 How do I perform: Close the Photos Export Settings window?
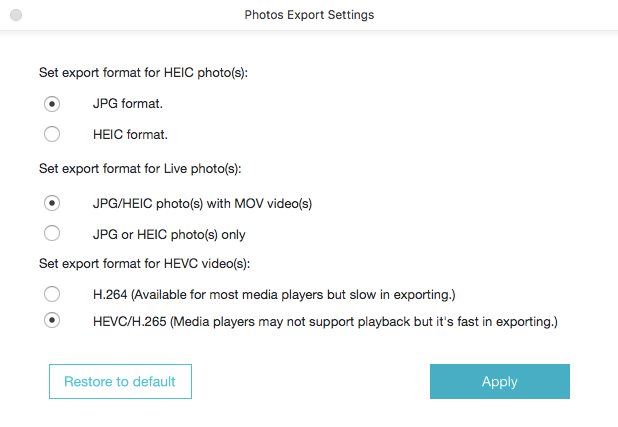tap(16, 15)
